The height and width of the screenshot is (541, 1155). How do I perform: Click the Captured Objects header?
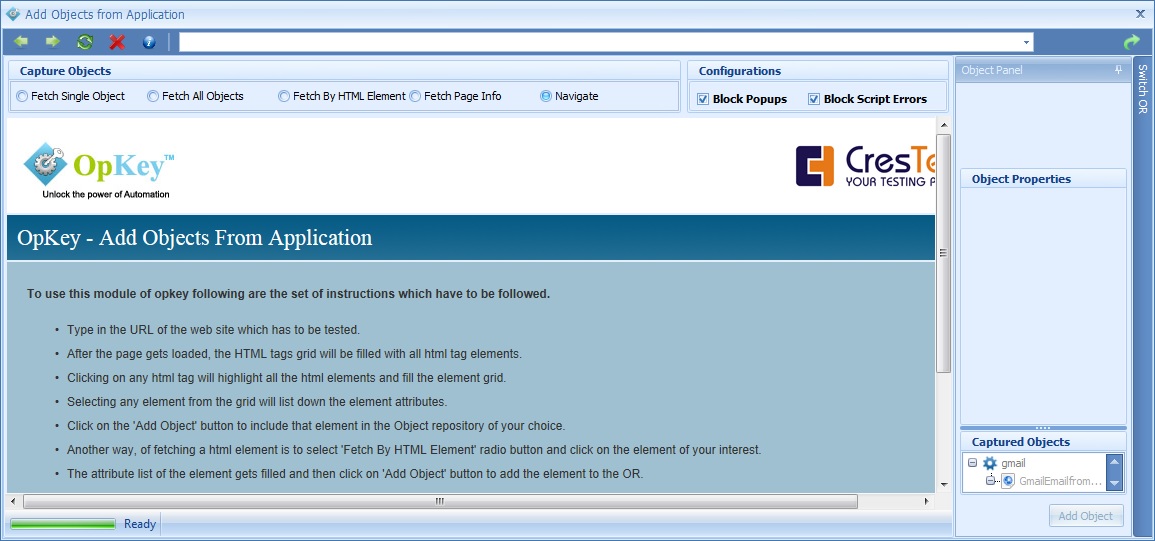1043,441
